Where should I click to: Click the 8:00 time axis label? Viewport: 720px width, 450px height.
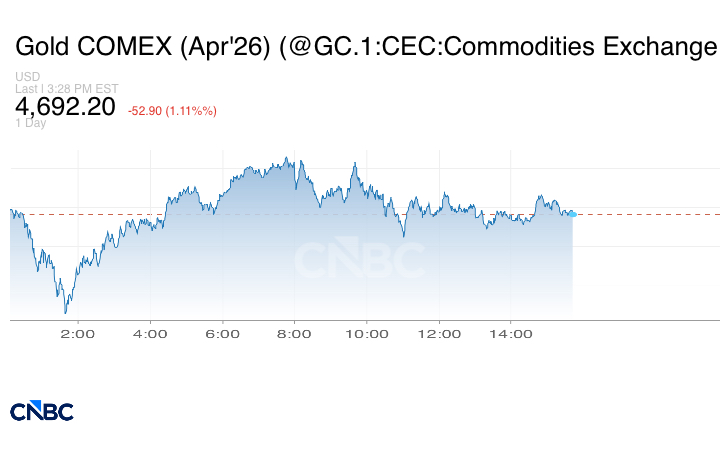(x=294, y=334)
